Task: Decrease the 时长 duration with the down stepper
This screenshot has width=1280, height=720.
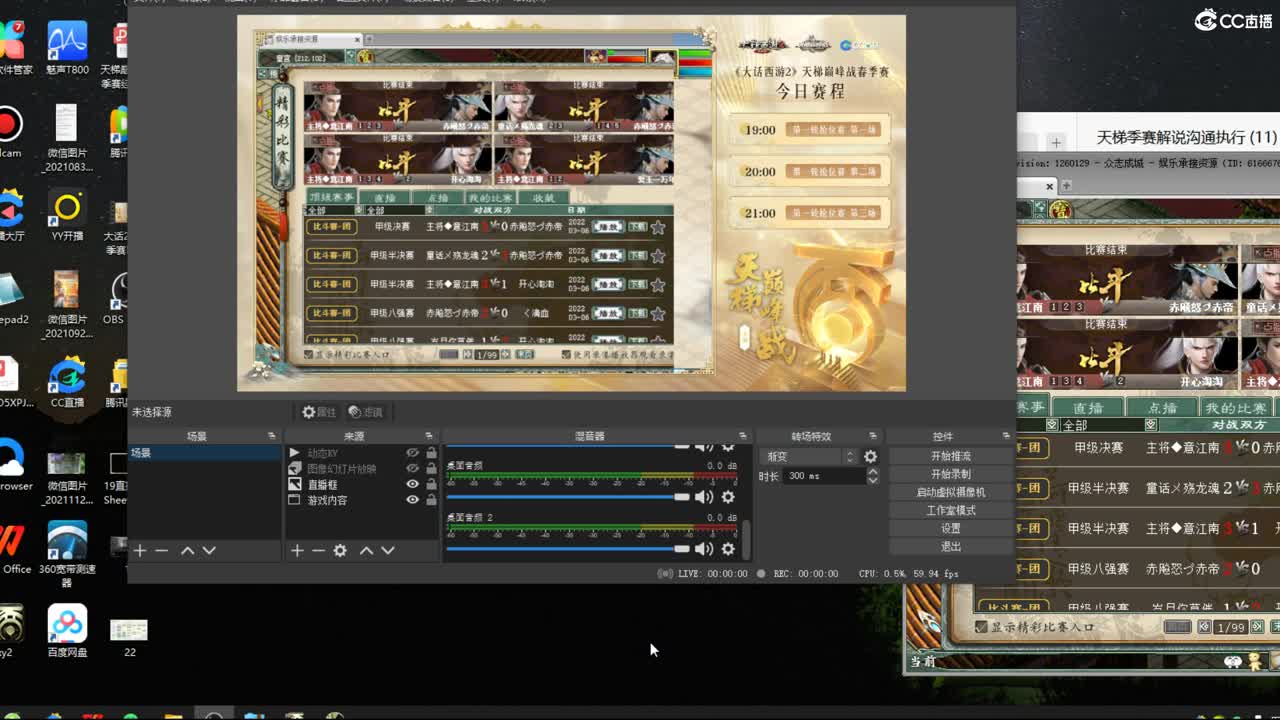Action: 872,481
